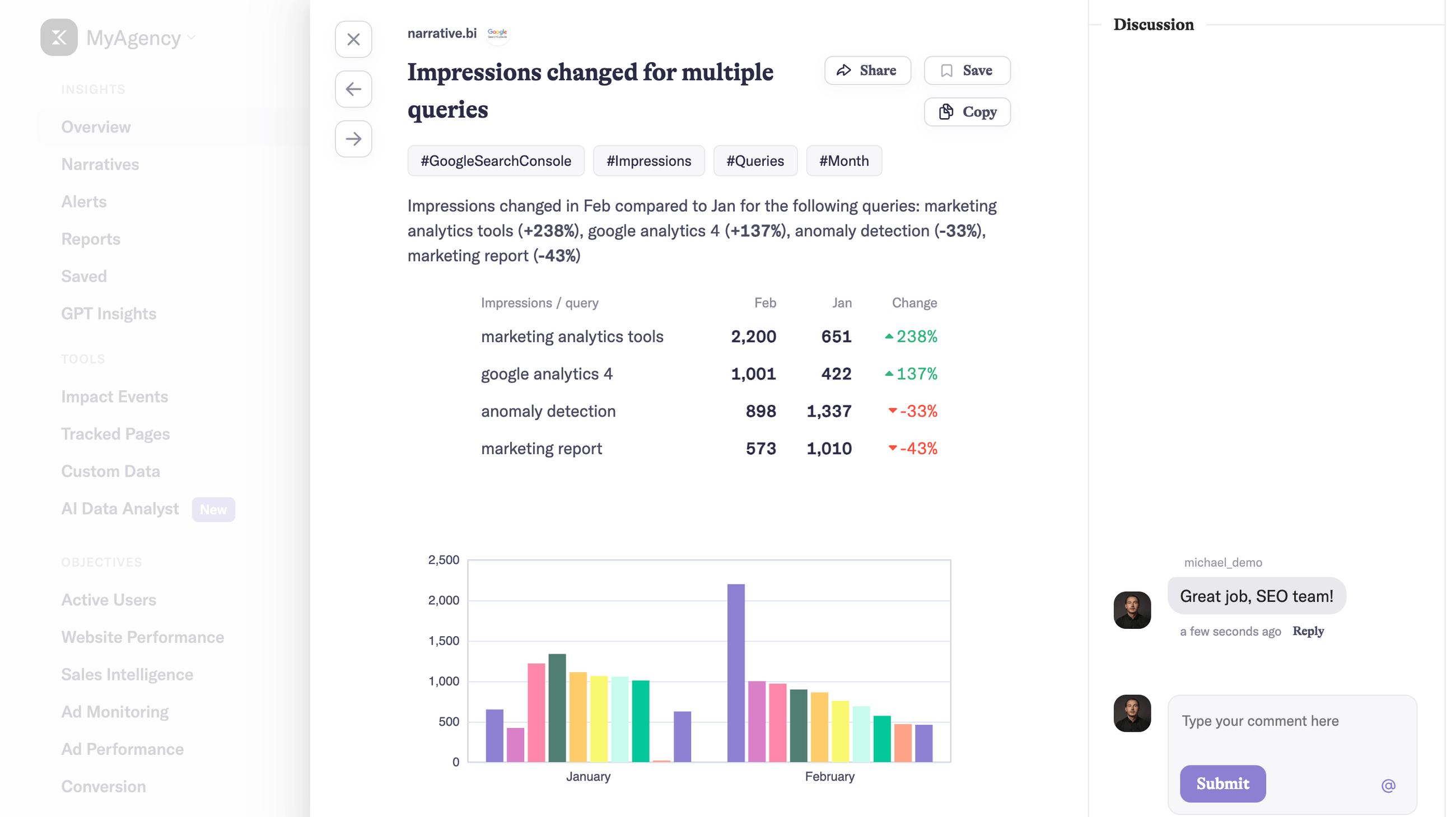This screenshot has height=817, width=1456.
Task: Click michael_demo's avatar on the comment
Action: pyautogui.click(x=1132, y=610)
